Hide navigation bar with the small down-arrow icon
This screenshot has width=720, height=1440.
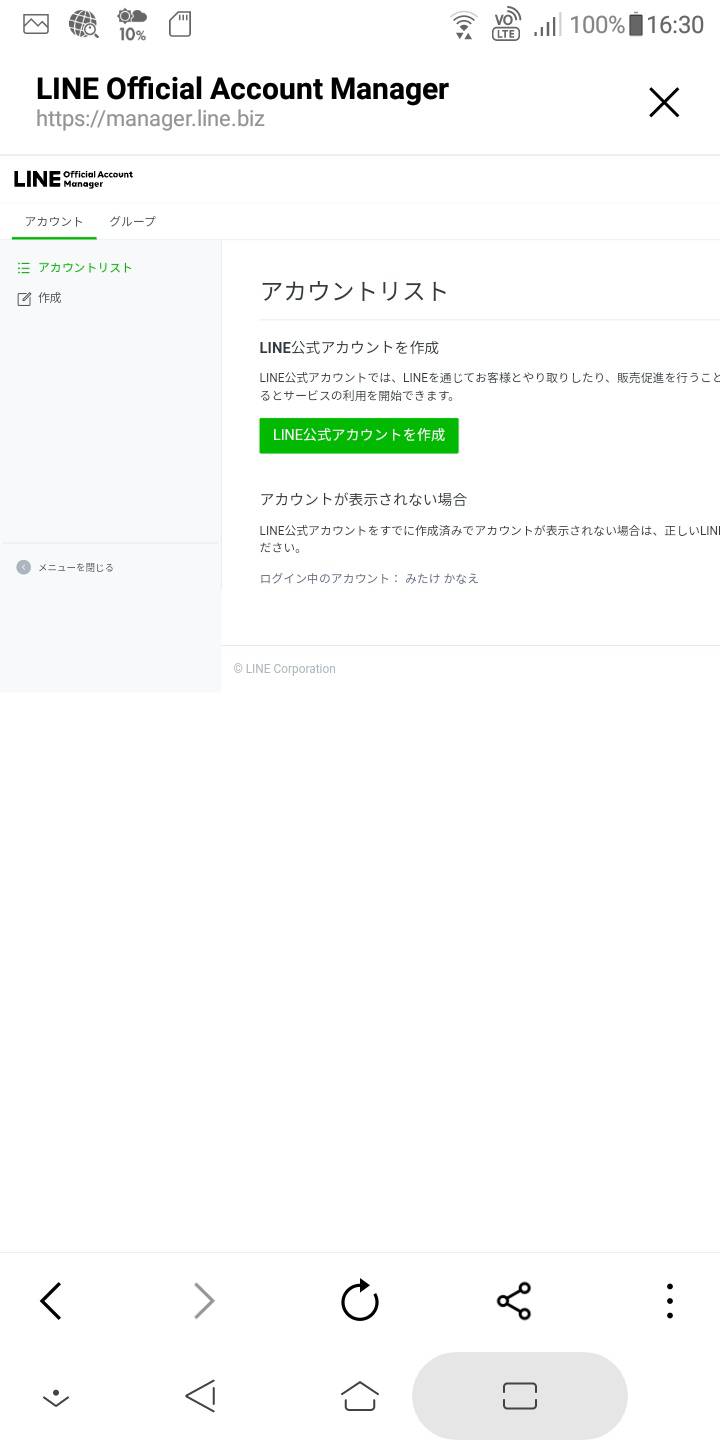tap(56, 1396)
